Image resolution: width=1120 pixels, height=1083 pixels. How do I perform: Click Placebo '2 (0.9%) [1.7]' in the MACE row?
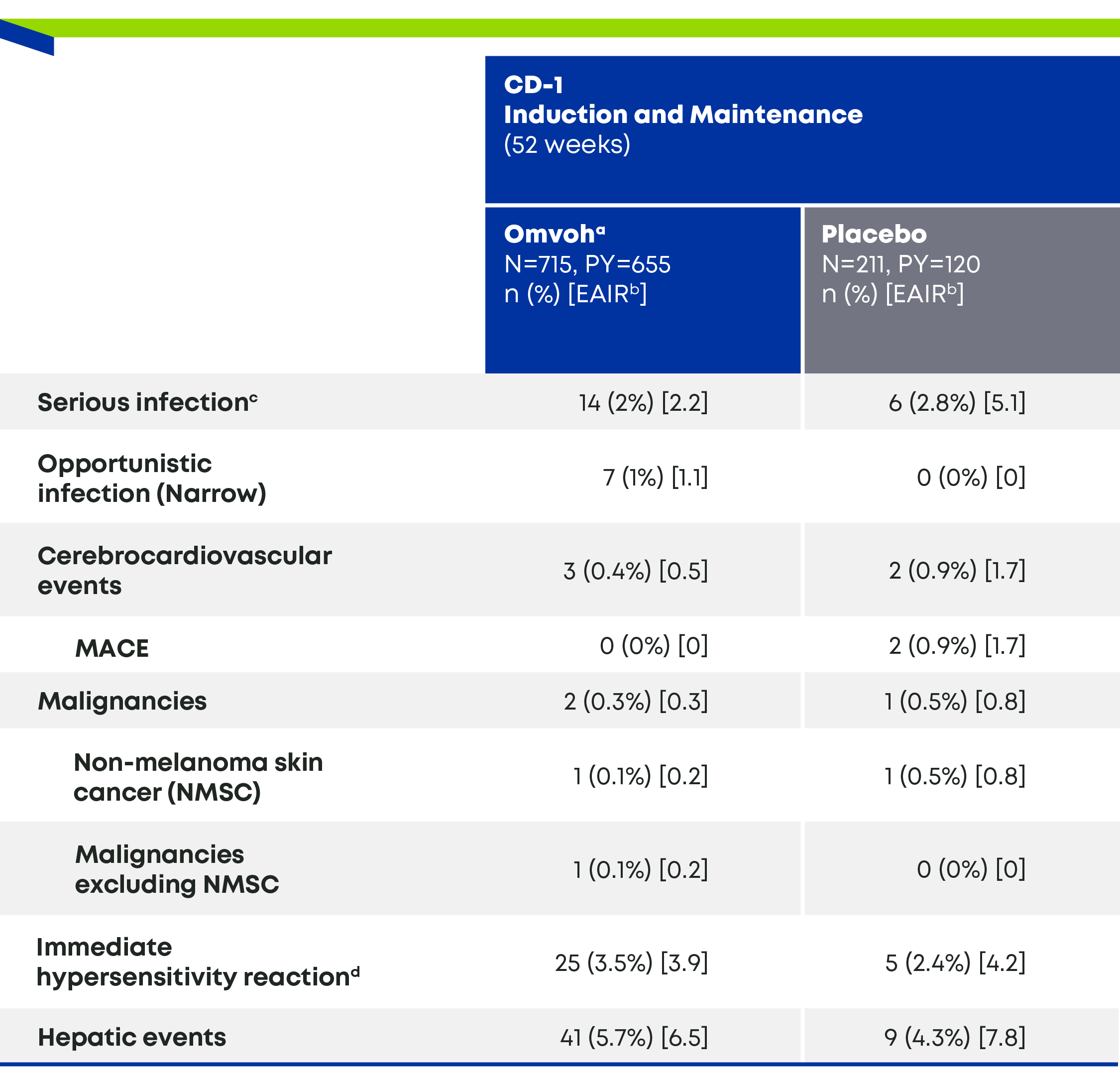click(957, 646)
